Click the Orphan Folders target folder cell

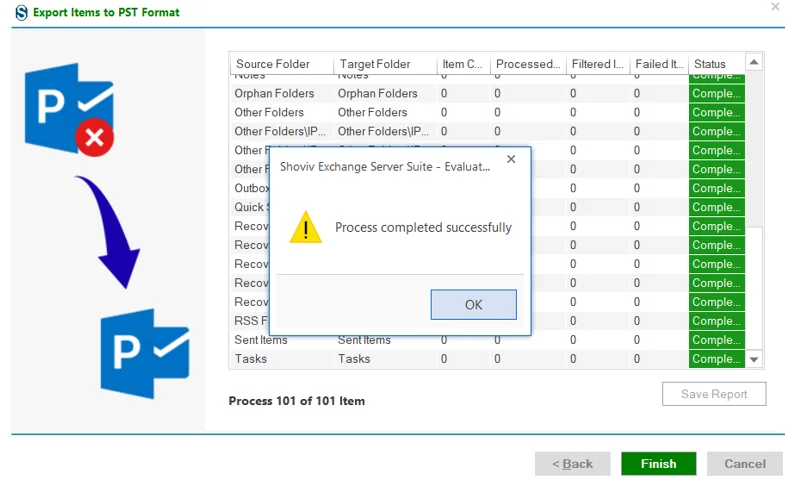pos(385,94)
